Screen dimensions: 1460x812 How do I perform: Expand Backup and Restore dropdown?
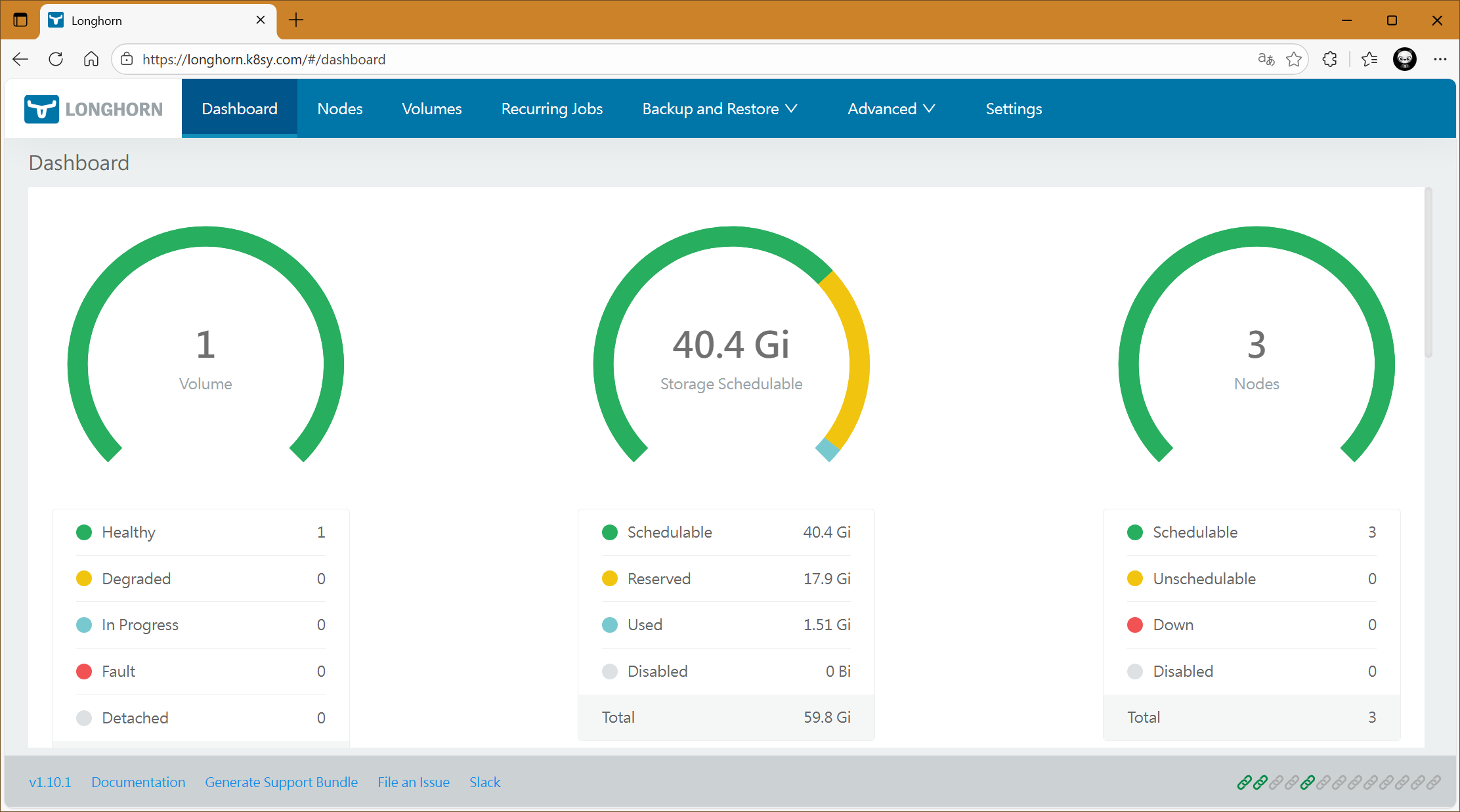click(x=719, y=109)
